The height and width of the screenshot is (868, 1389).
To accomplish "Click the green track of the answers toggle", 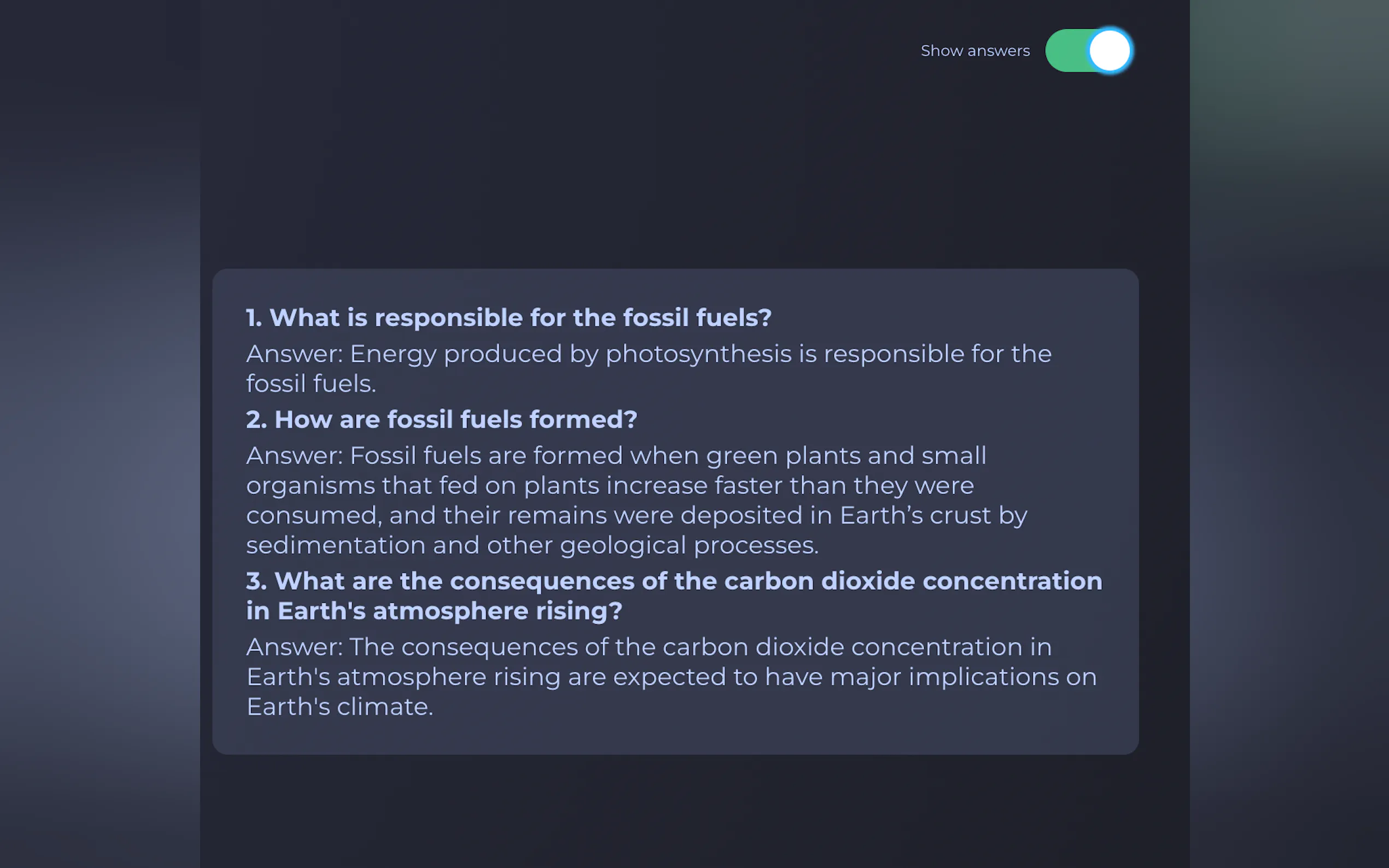I will point(1065,50).
